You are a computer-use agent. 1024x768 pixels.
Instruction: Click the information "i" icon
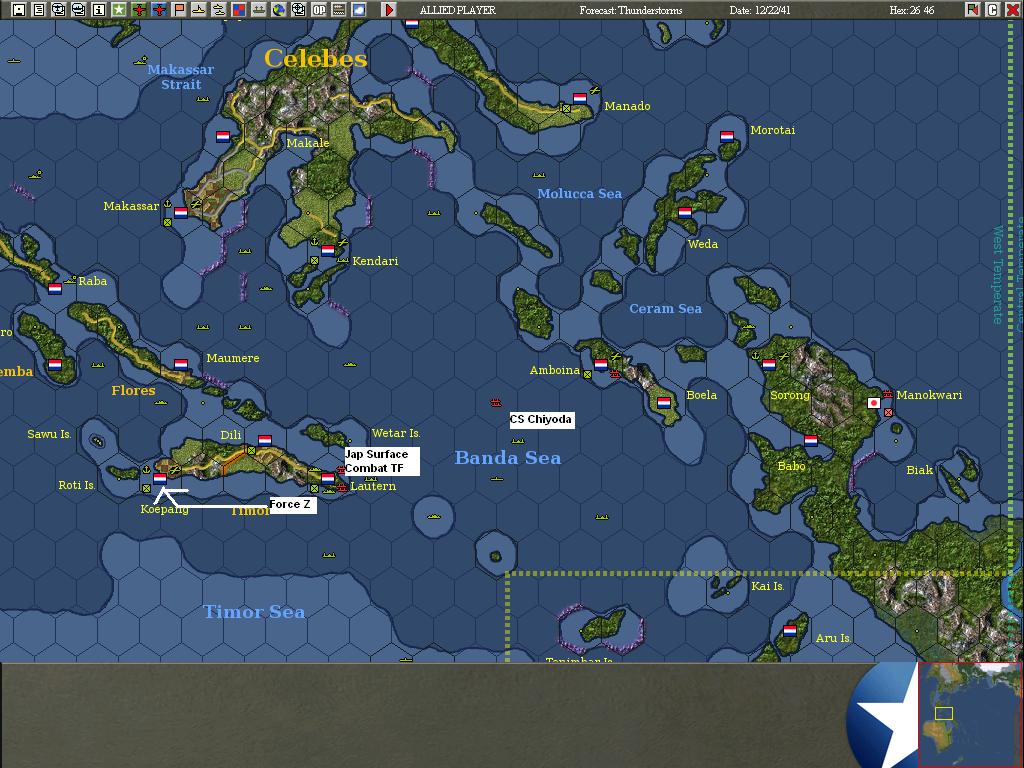pyautogui.click(x=98, y=8)
